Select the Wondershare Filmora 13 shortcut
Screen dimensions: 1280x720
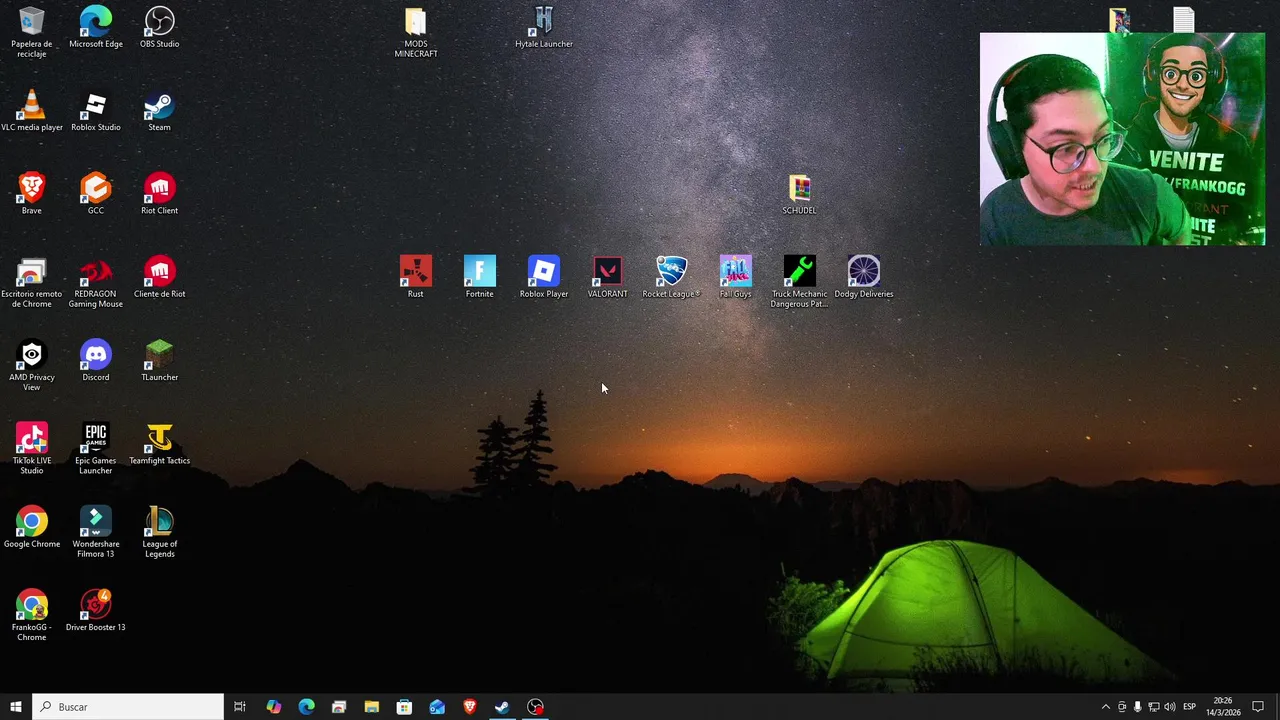click(x=96, y=532)
